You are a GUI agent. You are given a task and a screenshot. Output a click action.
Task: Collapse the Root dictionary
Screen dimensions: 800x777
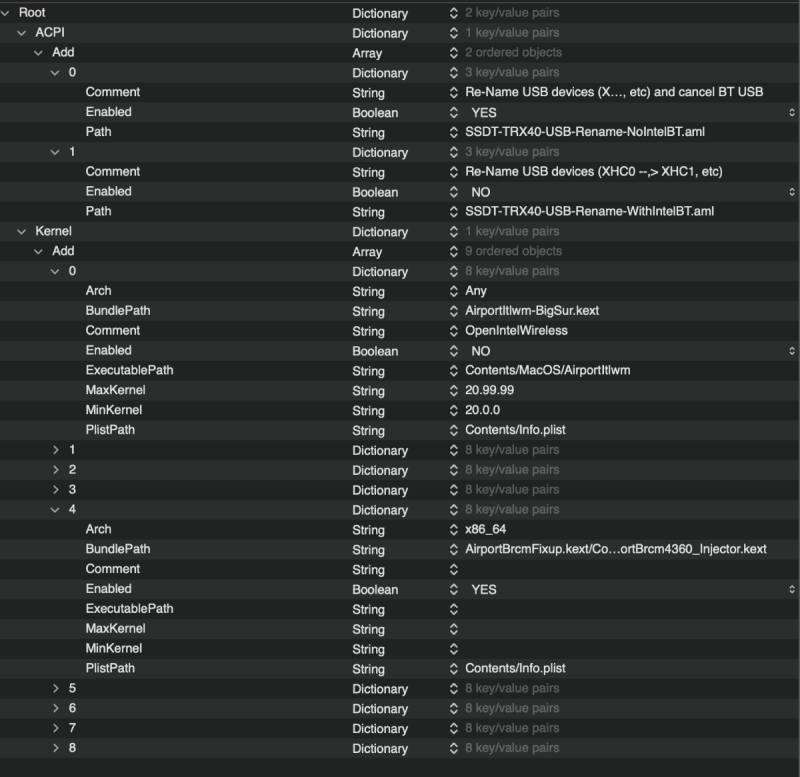[6, 13]
